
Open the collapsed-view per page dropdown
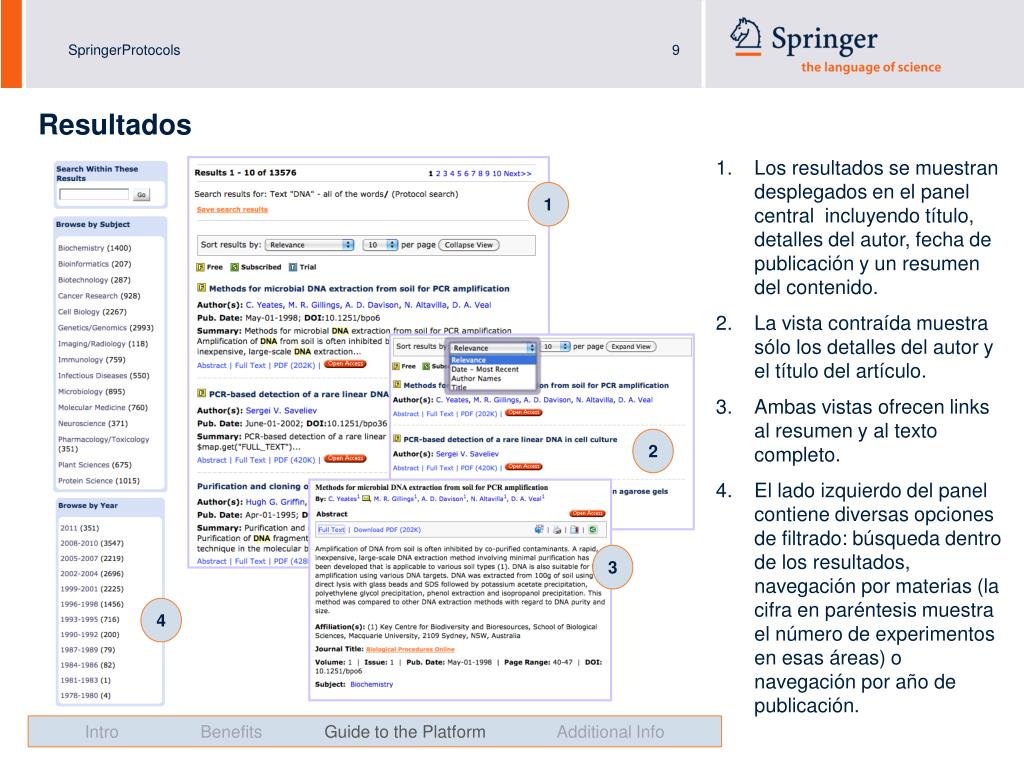coord(556,347)
